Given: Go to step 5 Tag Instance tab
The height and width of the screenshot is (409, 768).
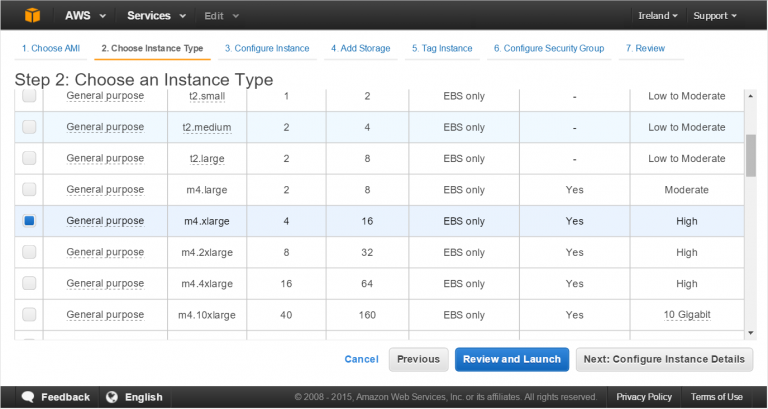Looking at the screenshot, I should click(x=442, y=48).
